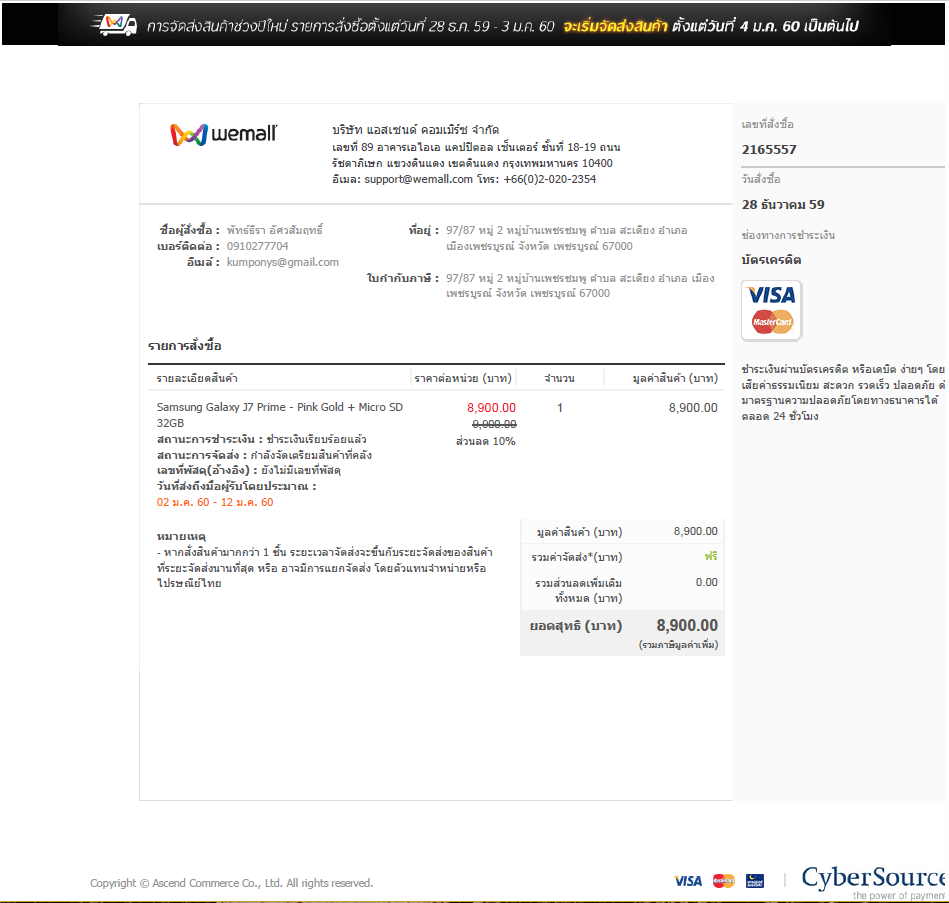Click the wemall logo

223,134
